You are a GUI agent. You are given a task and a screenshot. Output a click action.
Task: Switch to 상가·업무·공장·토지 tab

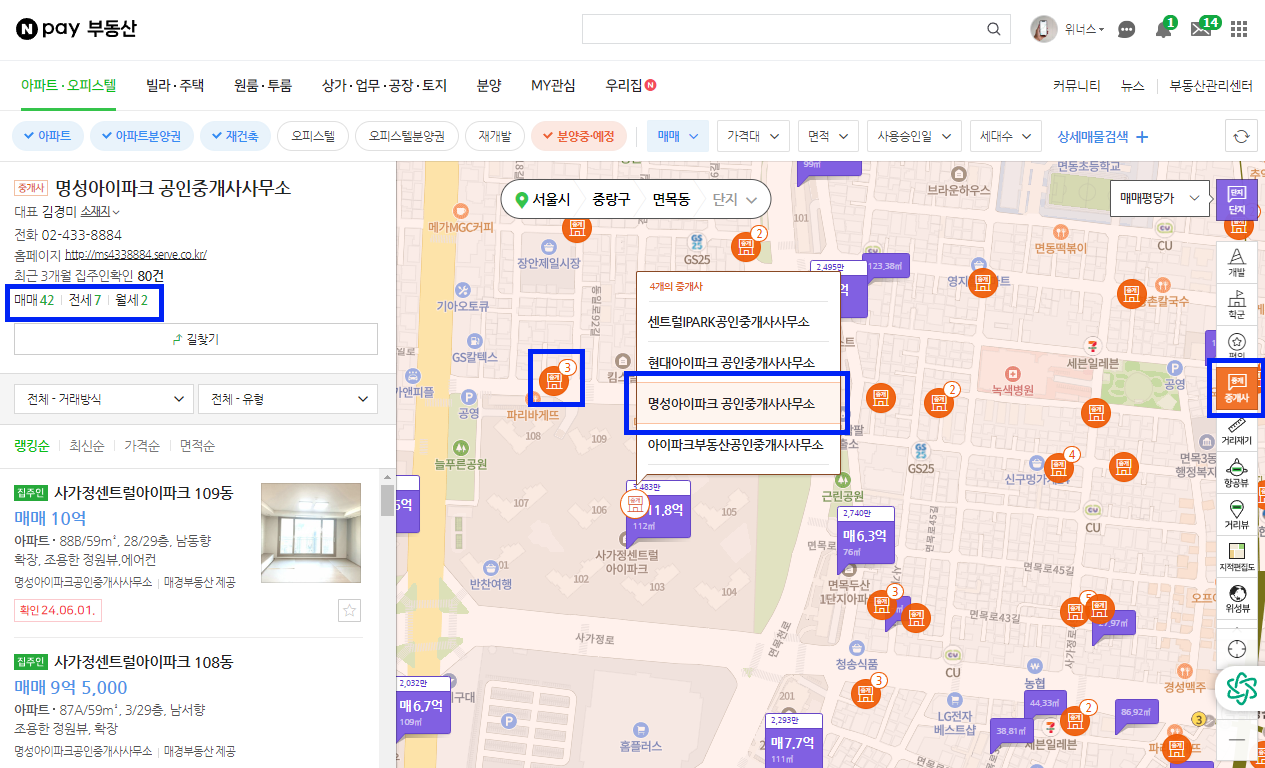[x=384, y=86]
